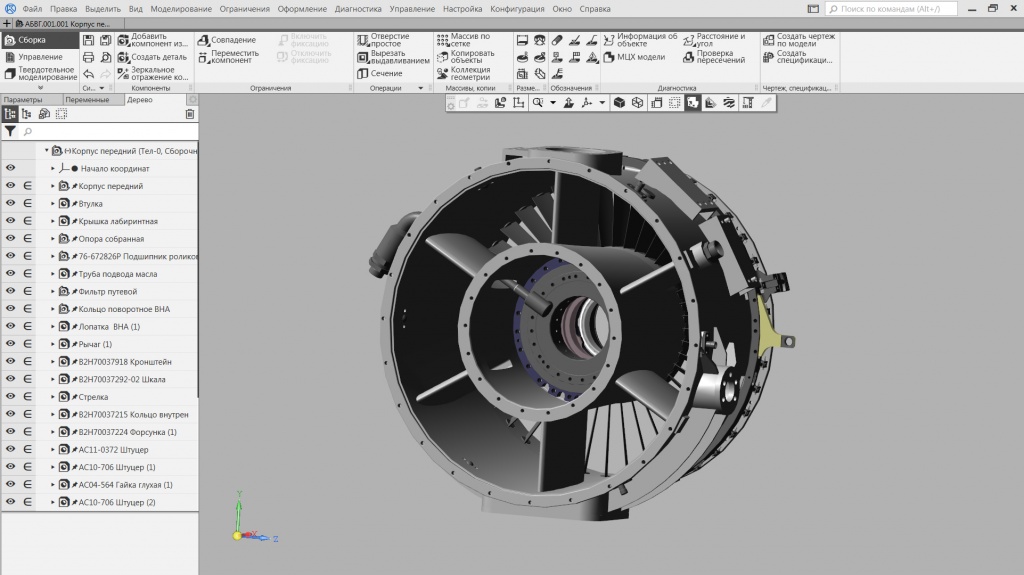This screenshot has height=575, width=1024.
Task: Click the Save icon in the toolbar
Action: (89, 40)
